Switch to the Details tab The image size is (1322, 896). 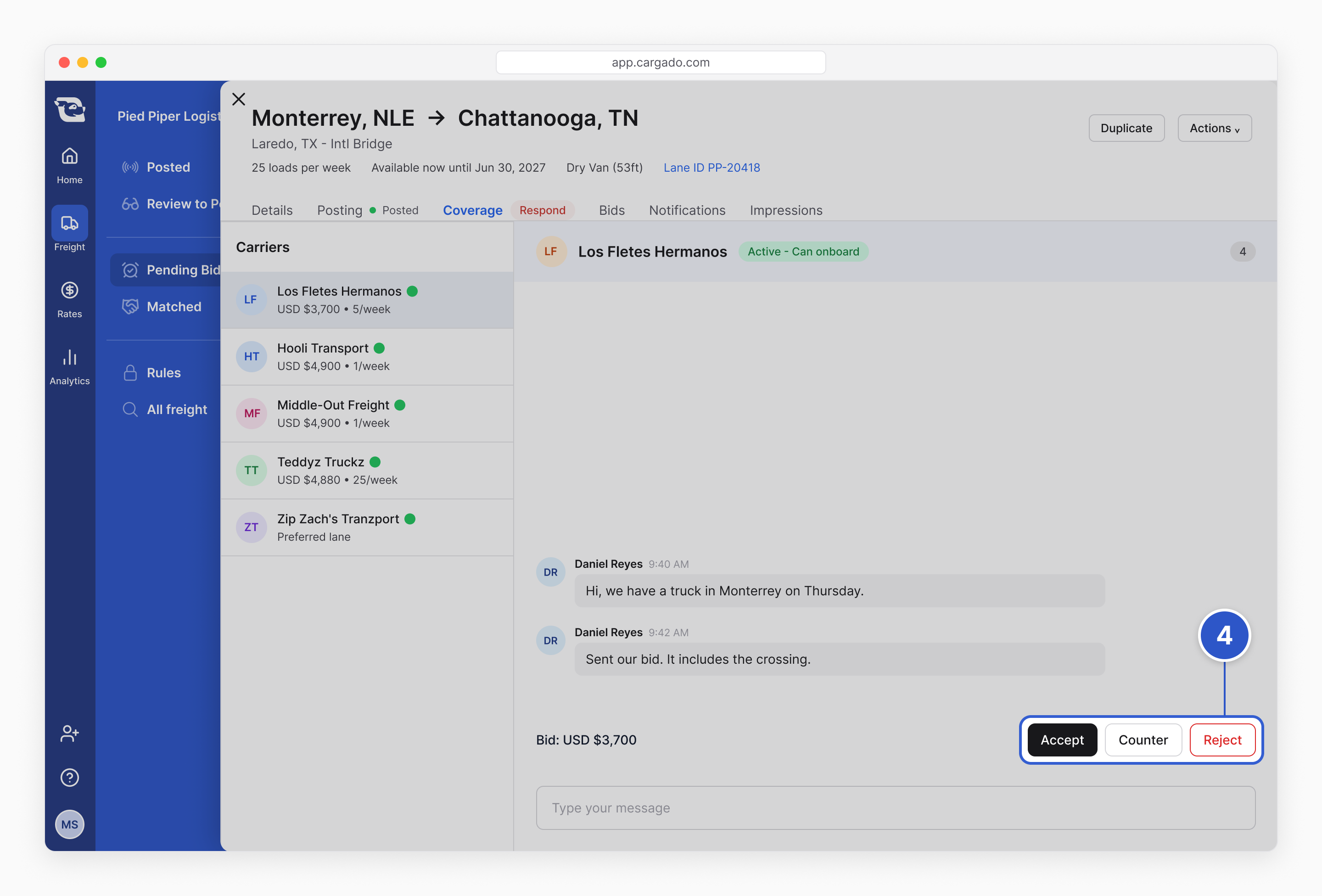(x=272, y=211)
